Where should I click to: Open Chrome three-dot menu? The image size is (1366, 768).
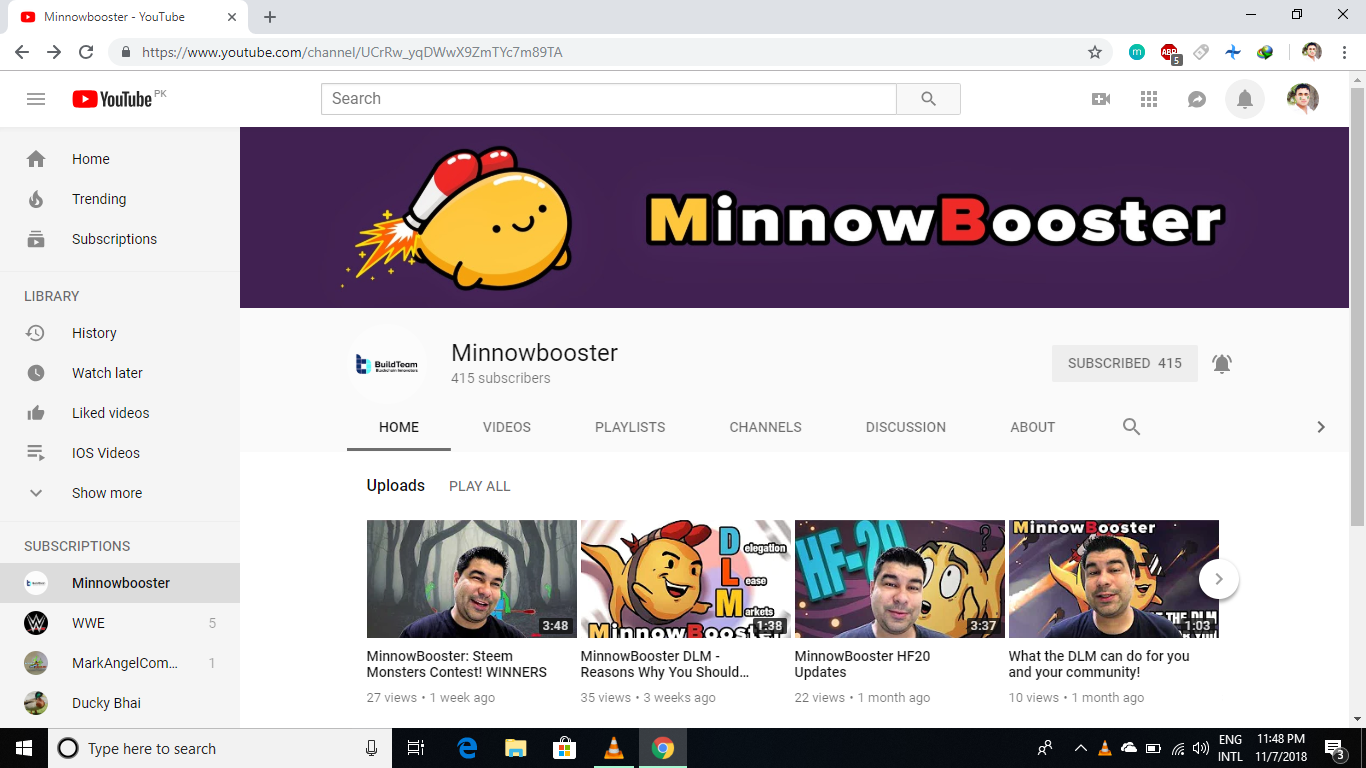(x=1345, y=52)
